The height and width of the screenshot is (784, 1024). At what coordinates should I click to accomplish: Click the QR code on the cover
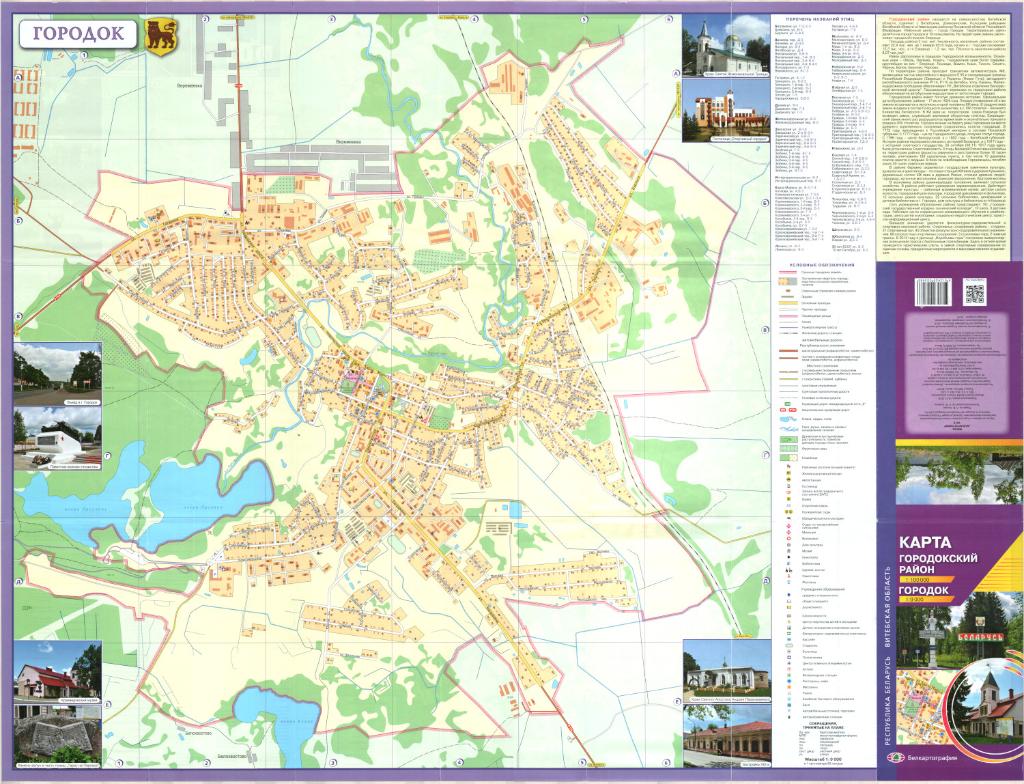tap(977, 292)
